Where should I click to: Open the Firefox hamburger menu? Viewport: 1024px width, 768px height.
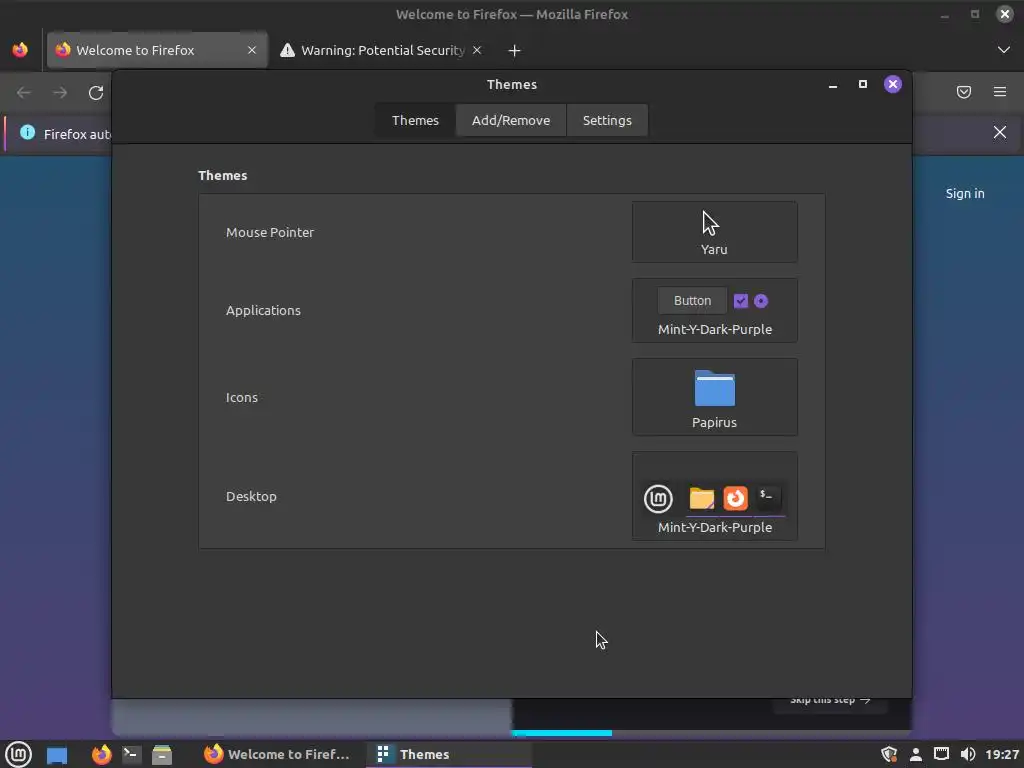pyautogui.click(x=1000, y=92)
